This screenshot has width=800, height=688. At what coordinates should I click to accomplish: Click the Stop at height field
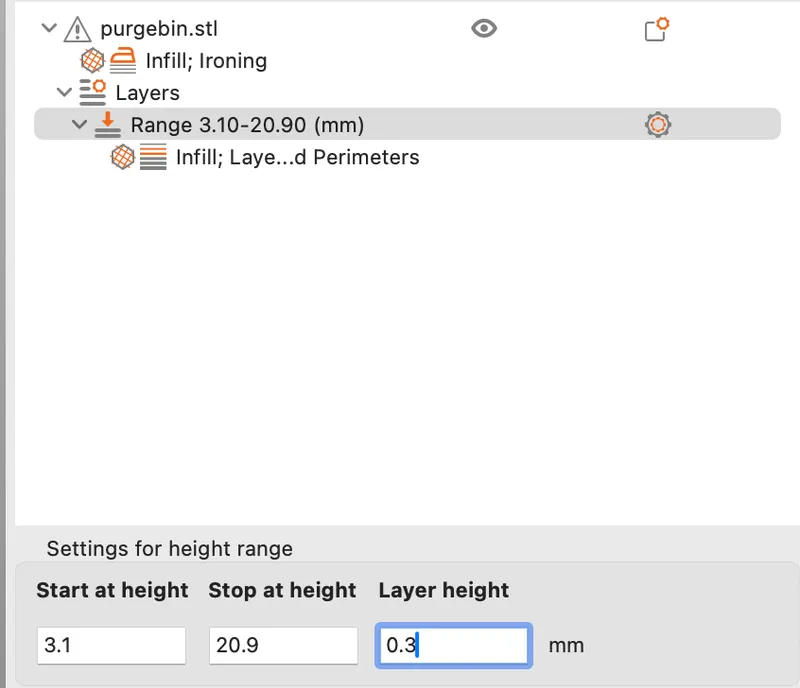coord(283,646)
